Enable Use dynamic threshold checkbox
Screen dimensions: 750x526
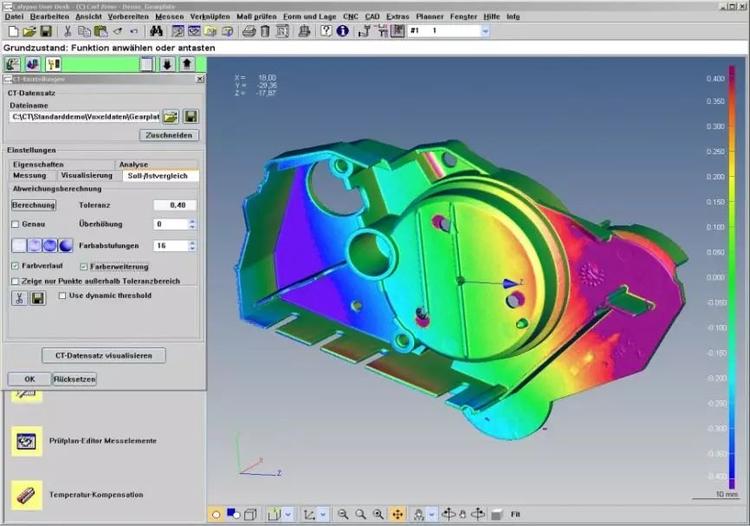pos(62,296)
